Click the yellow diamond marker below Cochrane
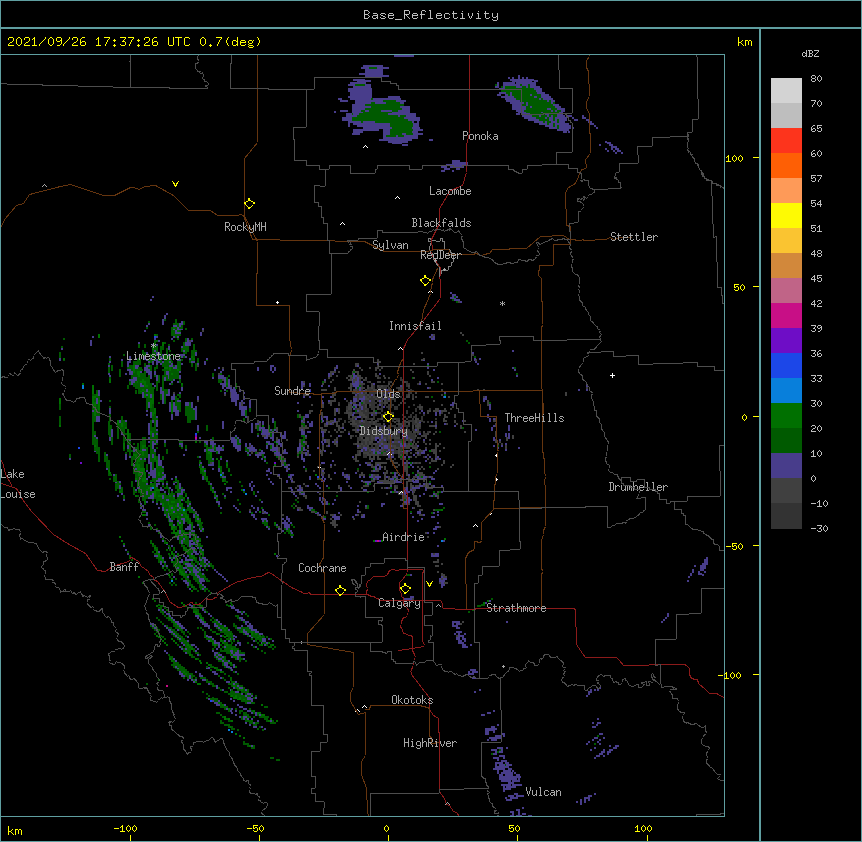Viewport: 862px width, 842px height. tap(340, 590)
